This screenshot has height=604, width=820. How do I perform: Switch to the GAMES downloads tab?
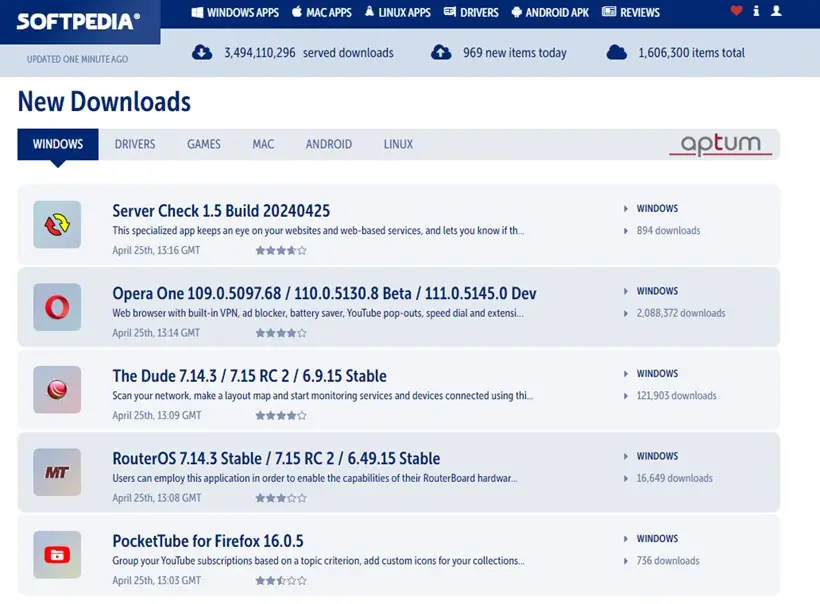coord(204,144)
